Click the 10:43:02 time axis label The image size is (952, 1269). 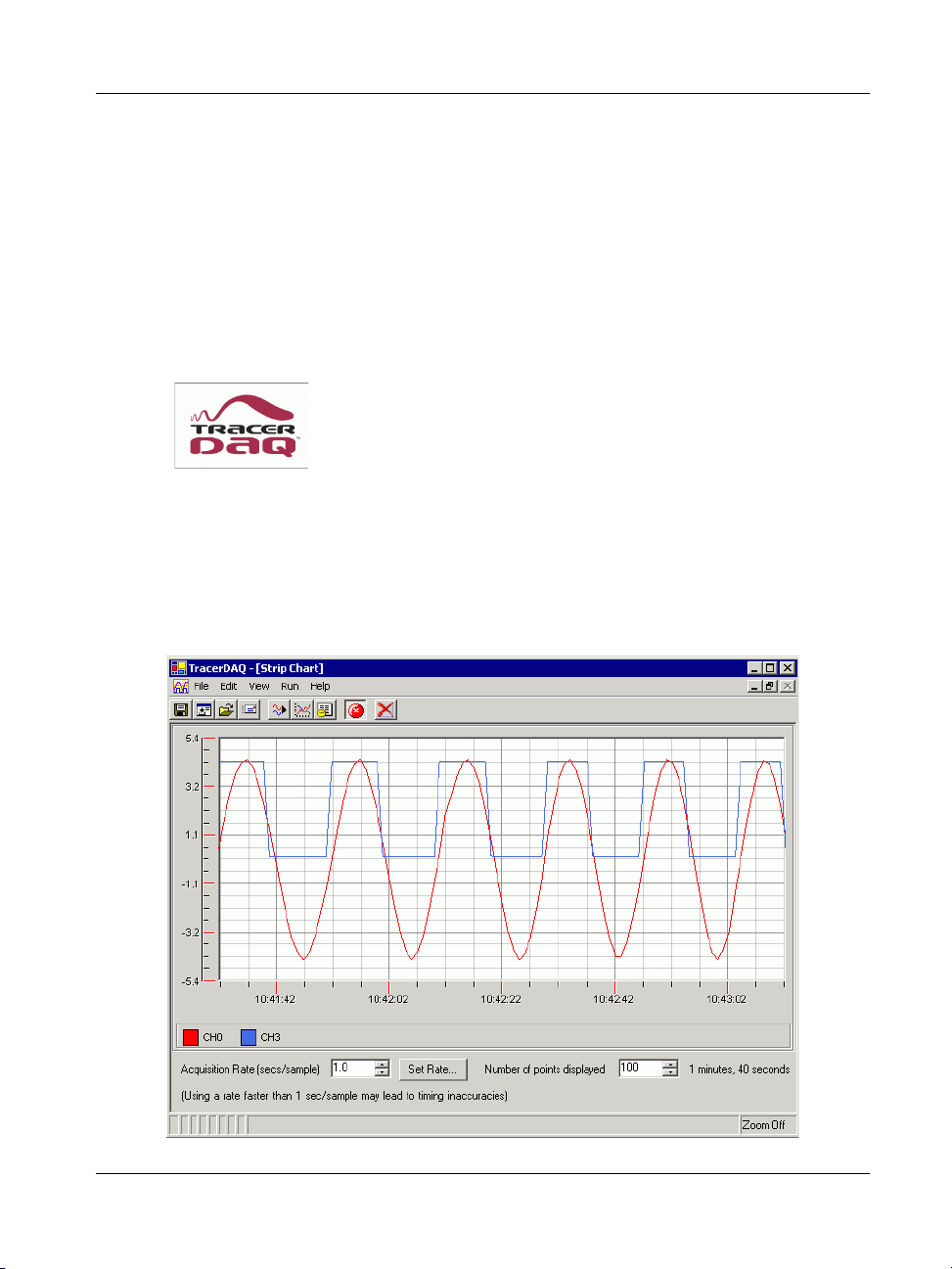click(x=726, y=999)
